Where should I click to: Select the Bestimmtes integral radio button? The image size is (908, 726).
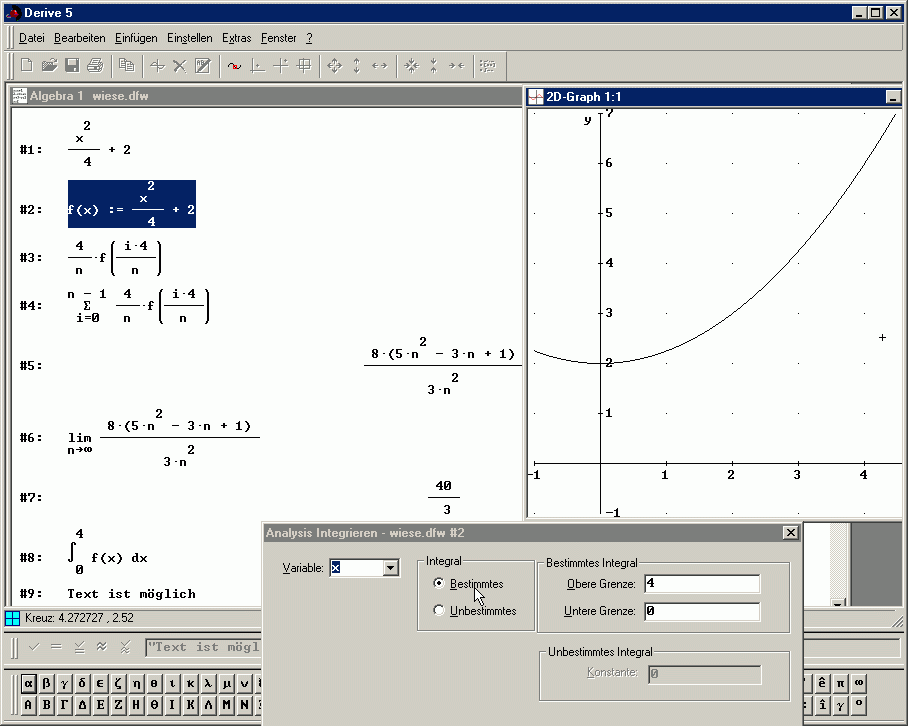439,583
